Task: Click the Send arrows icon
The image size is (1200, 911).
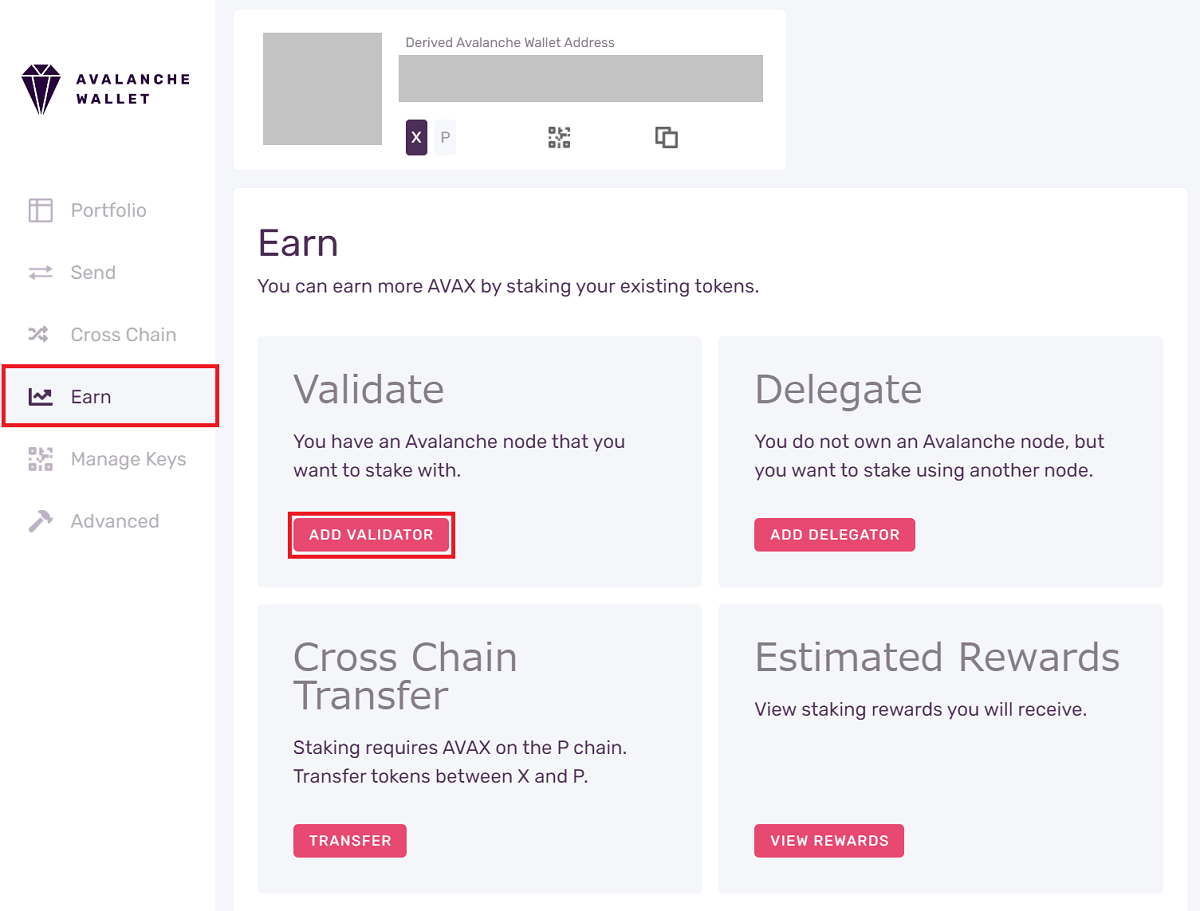Action: [x=40, y=272]
